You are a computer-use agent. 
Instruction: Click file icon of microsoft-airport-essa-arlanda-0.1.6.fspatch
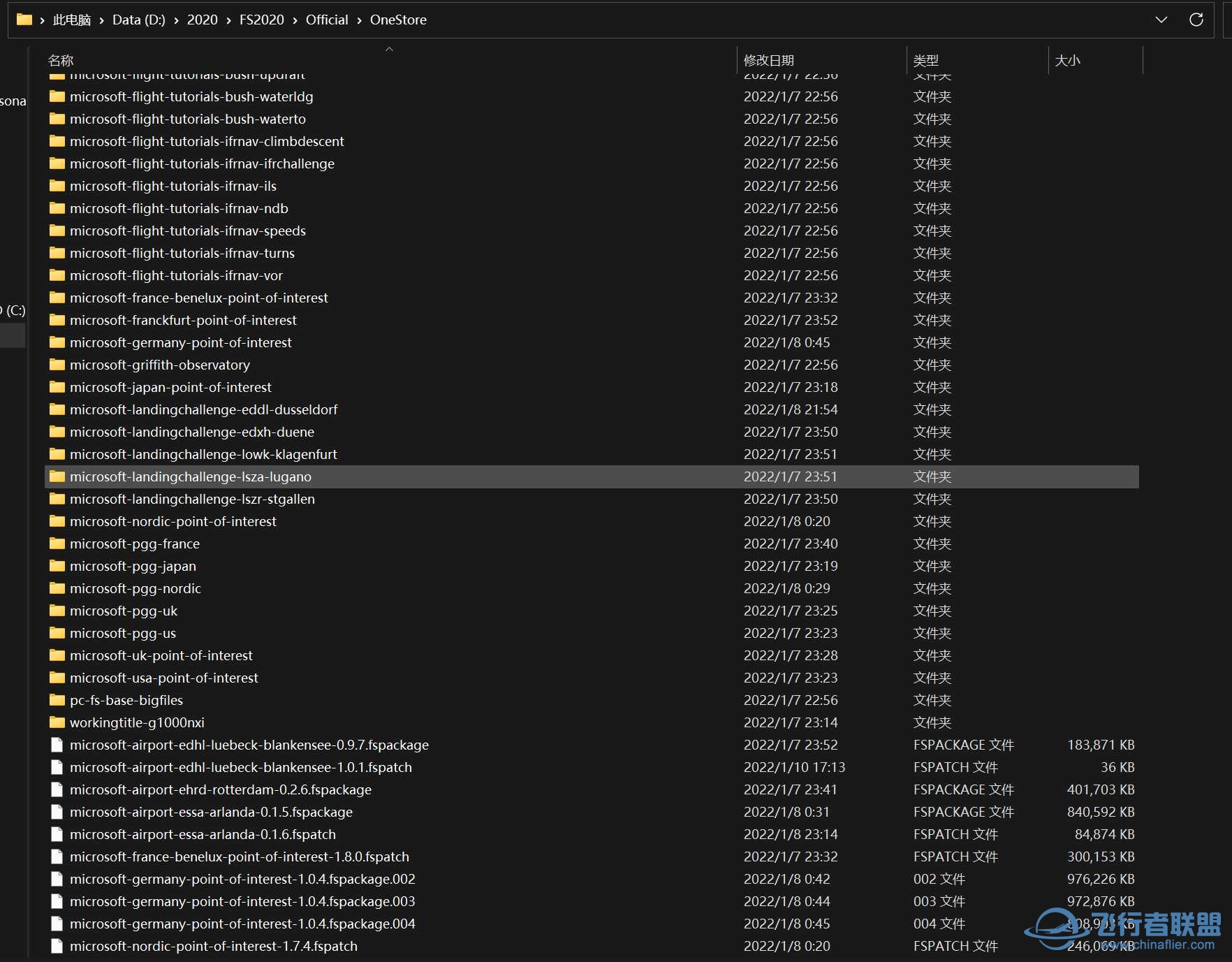click(x=57, y=834)
